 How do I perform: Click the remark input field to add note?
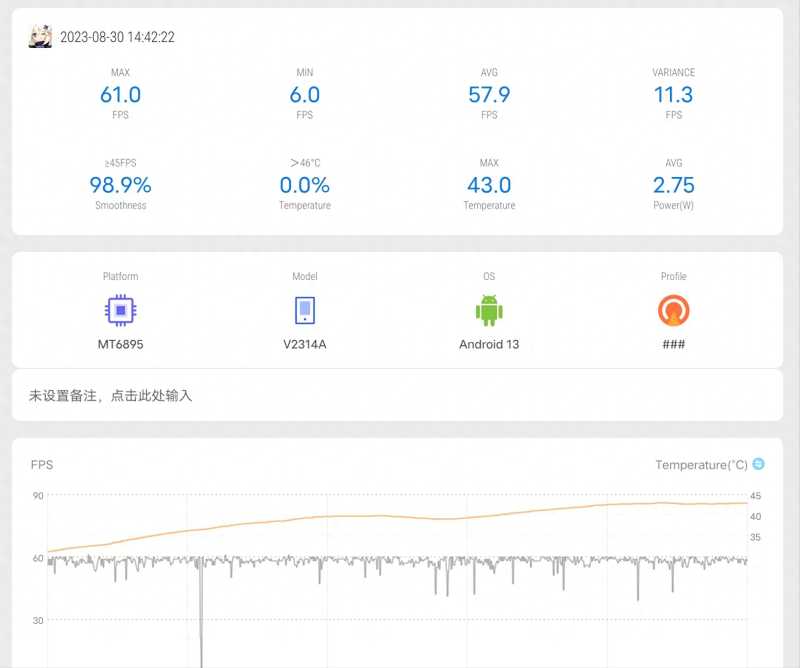(x=397, y=396)
